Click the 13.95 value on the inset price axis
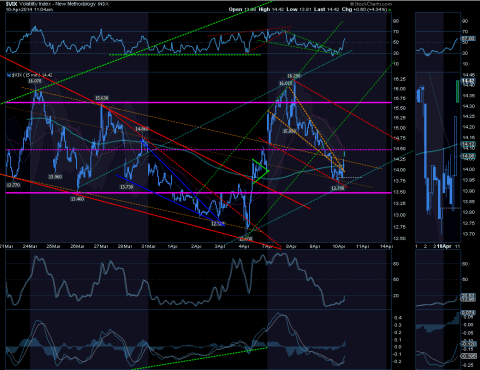This screenshot has width=480, height=370. pyautogui.click(x=469, y=180)
